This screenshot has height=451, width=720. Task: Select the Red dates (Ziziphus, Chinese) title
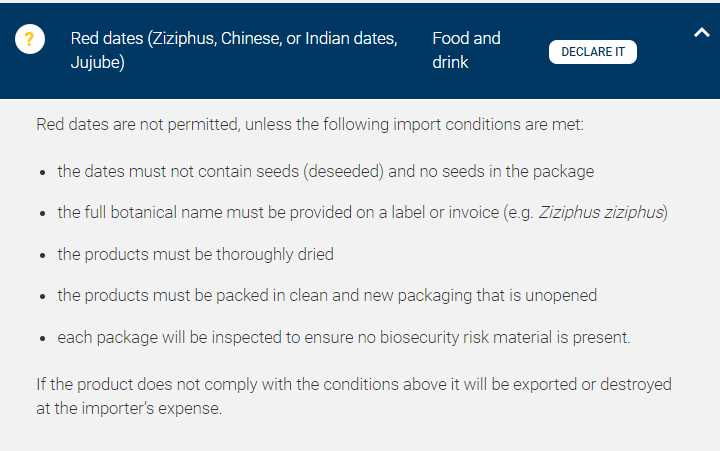[x=234, y=50]
